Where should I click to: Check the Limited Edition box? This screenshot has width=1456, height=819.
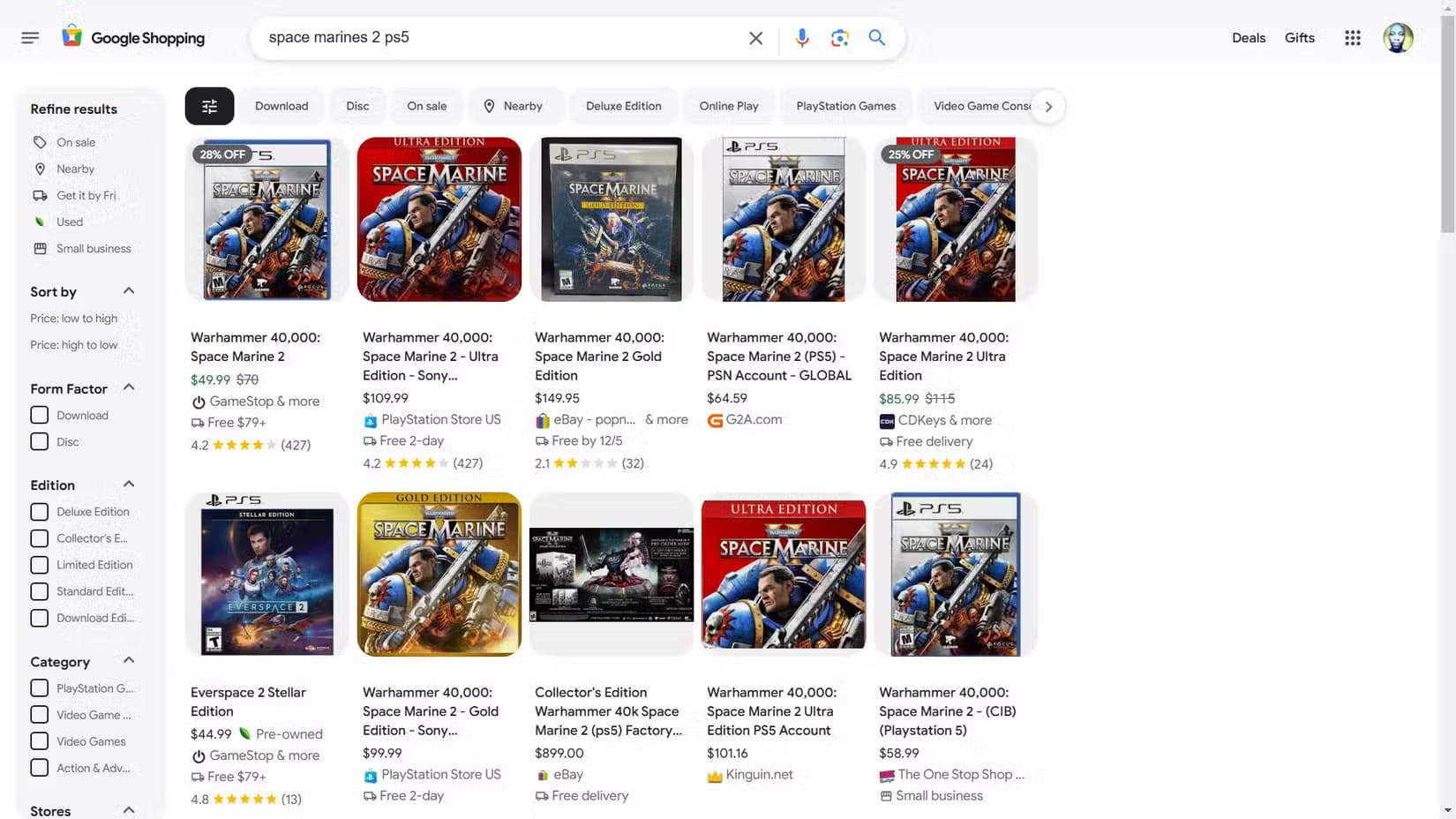(x=40, y=565)
